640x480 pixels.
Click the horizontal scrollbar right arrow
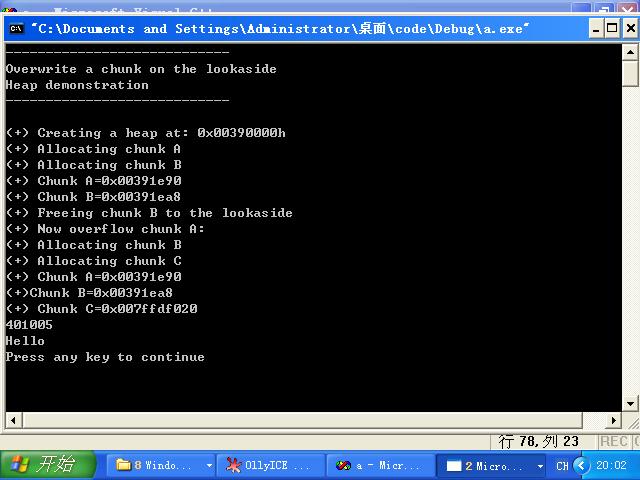(x=613, y=420)
